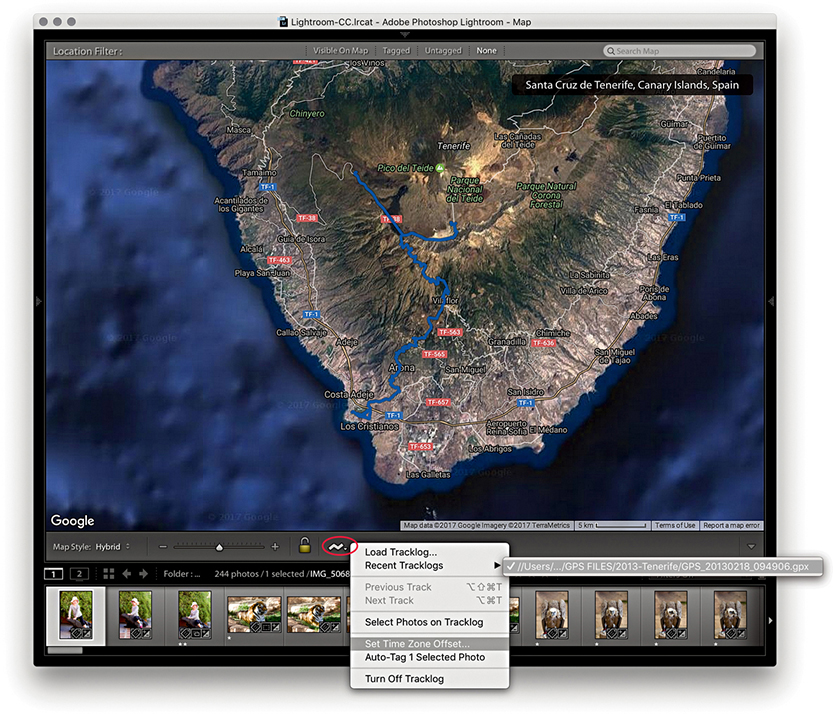Select main window display button 1

click(54, 574)
